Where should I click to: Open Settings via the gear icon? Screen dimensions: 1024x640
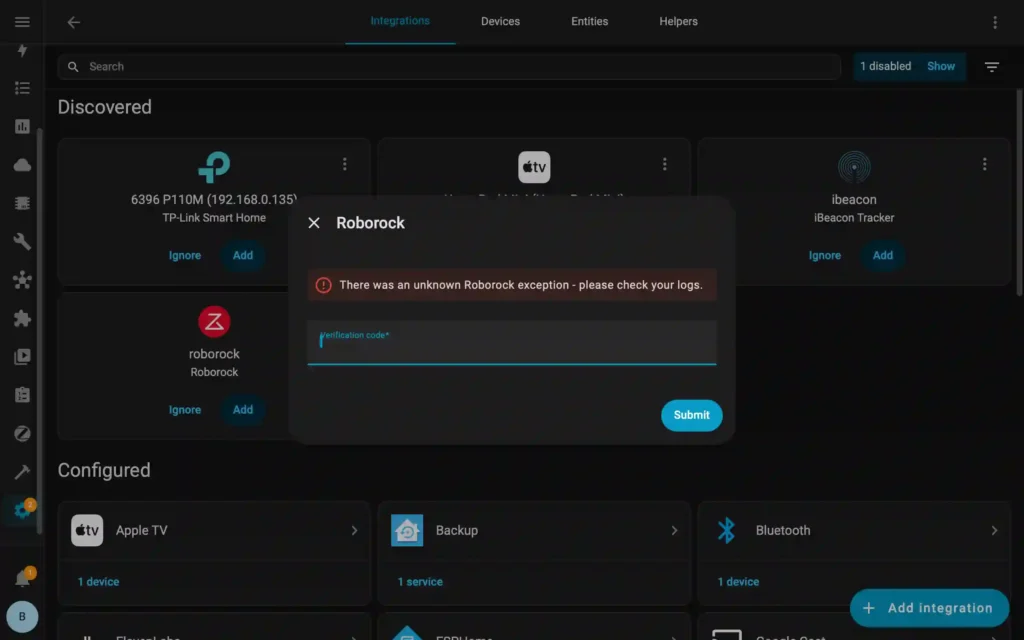[x=22, y=510]
